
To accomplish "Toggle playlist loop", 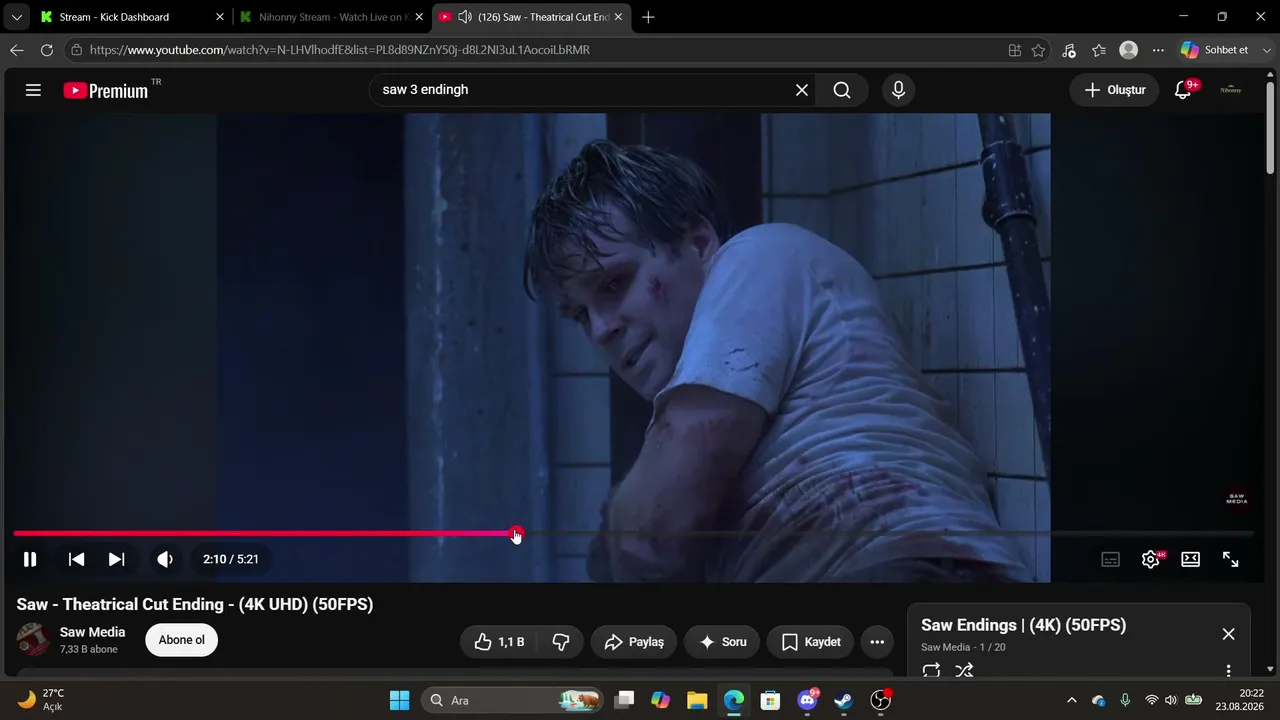I will pyautogui.click(x=931, y=671).
